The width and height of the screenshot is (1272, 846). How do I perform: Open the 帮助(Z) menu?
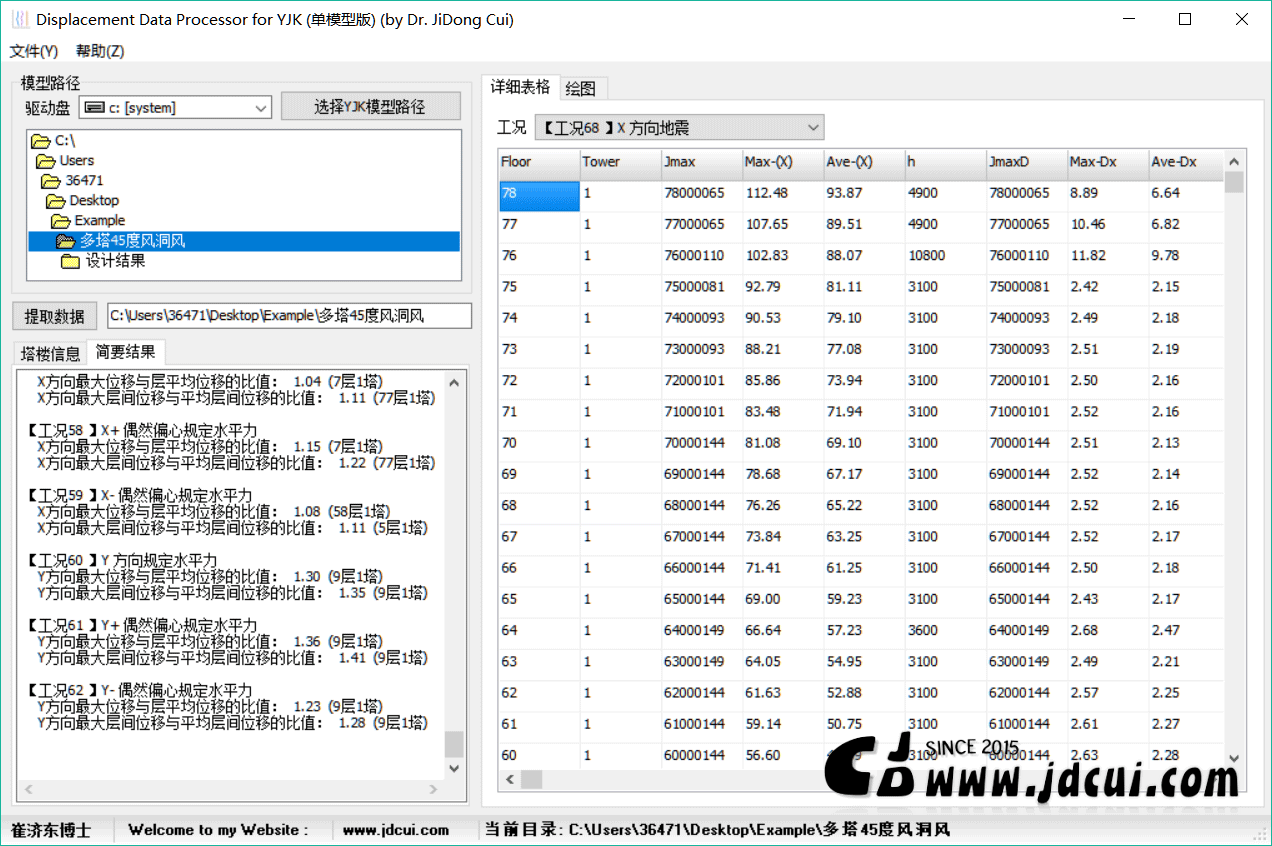[x=100, y=51]
